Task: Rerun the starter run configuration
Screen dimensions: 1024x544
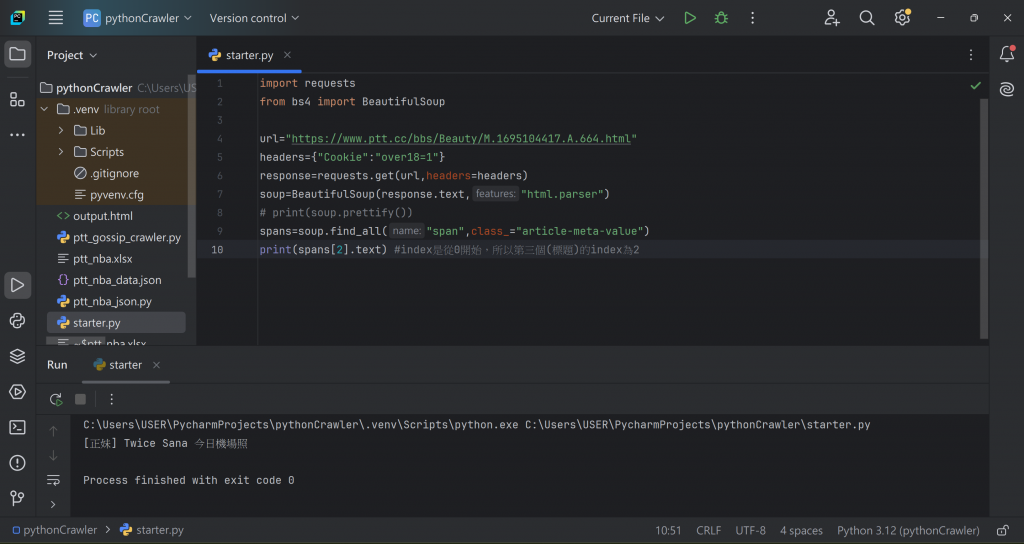Action: 56,399
